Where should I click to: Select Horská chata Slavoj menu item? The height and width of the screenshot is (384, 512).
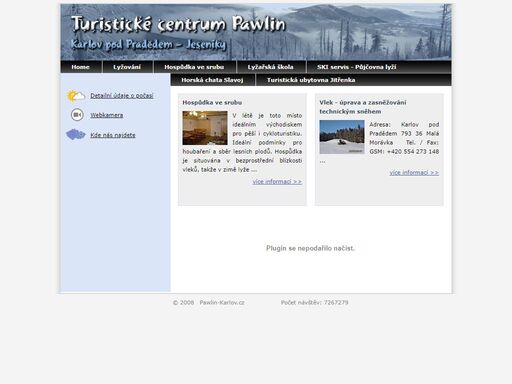(212, 80)
